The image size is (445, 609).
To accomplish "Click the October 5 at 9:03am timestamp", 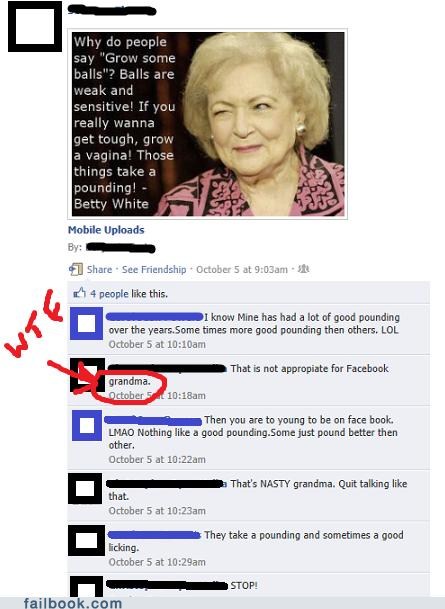I will point(242,270).
